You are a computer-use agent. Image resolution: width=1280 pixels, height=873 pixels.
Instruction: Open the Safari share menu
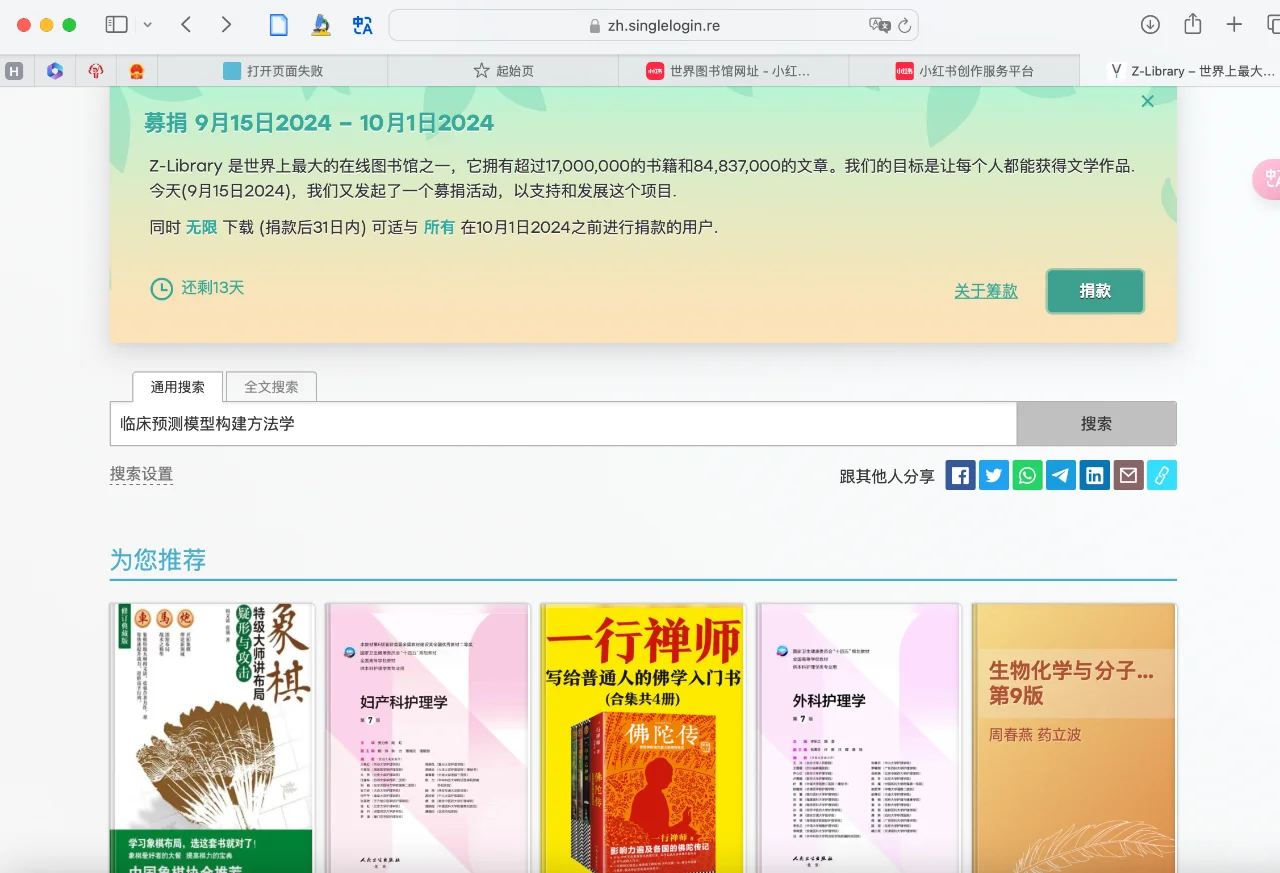pyautogui.click(x=1192, y=24)
